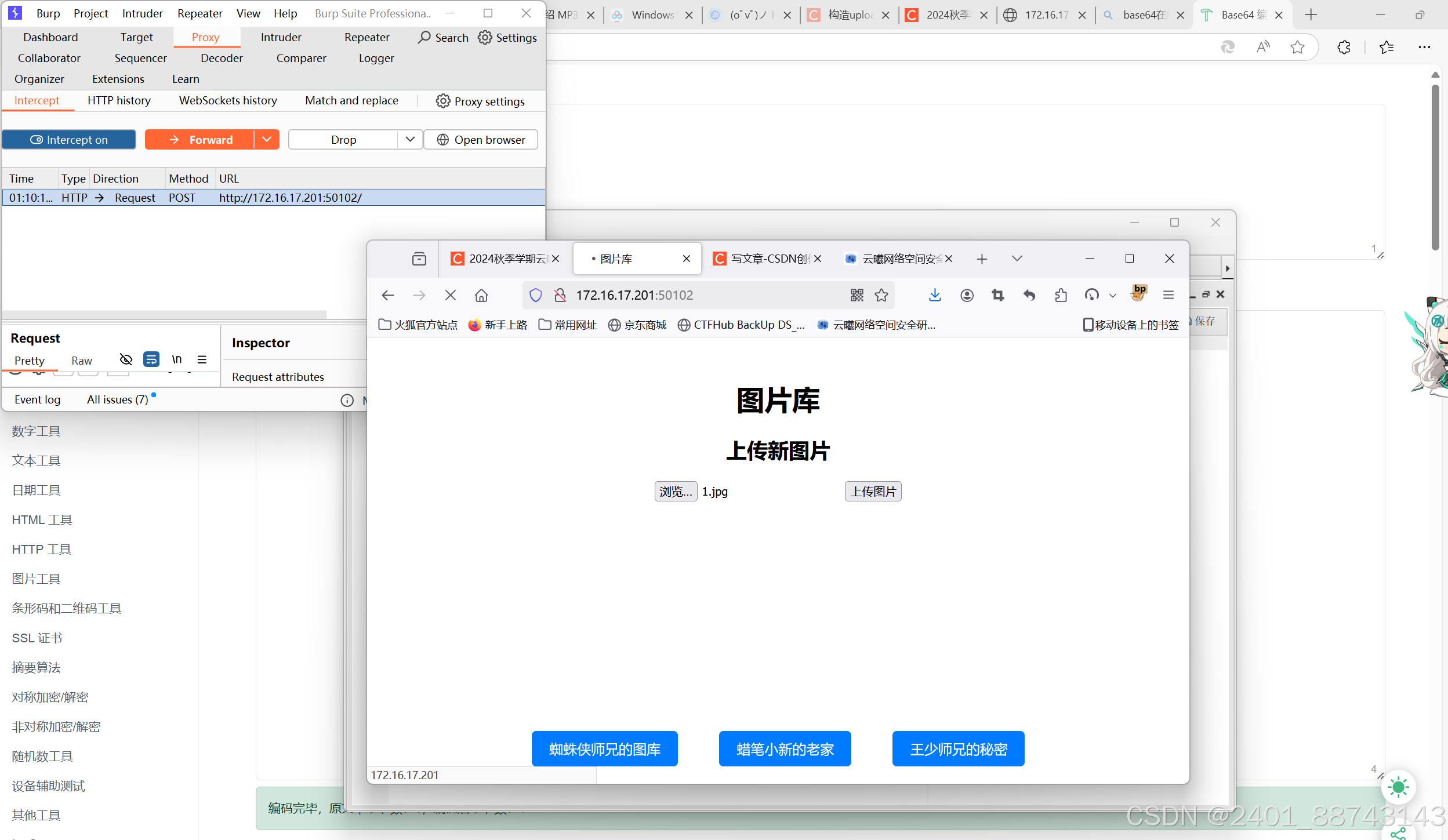The height and width of the screenshot is (840, 1448).
Task: Click the Burp extension icon in Firefox toolbar
Action: click(1138, 293)
